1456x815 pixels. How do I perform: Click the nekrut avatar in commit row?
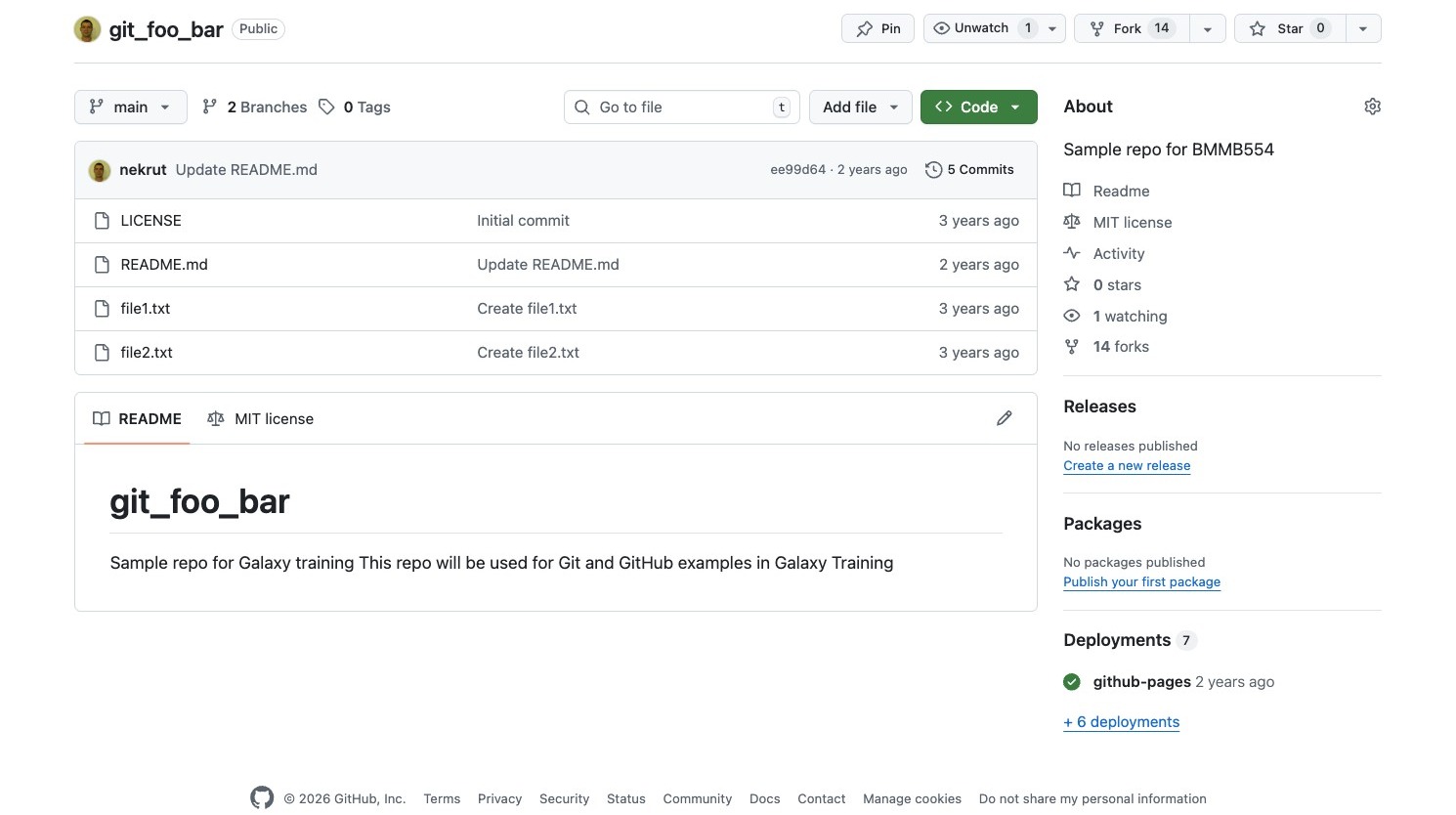pyautogui.click(x=100, y=170)
